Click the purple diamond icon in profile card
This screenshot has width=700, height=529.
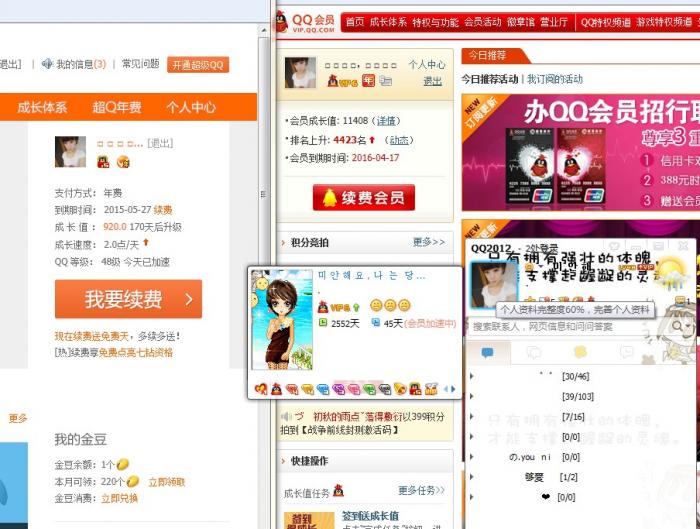coord(338,389)
